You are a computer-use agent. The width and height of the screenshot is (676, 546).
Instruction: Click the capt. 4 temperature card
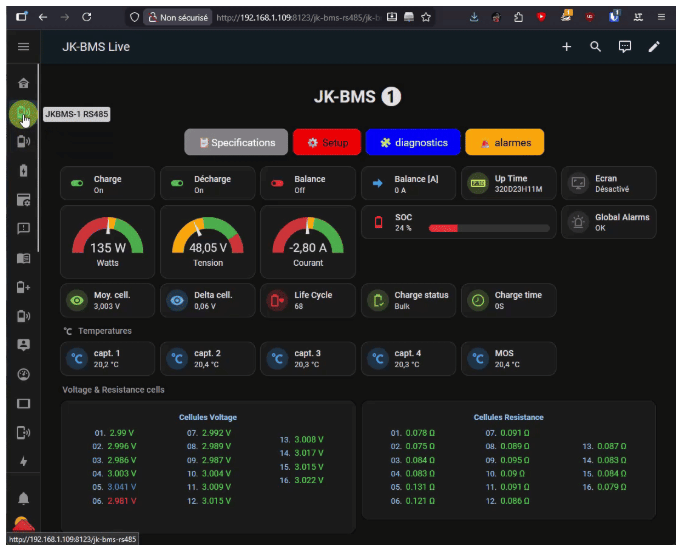(x=408, y=358)
